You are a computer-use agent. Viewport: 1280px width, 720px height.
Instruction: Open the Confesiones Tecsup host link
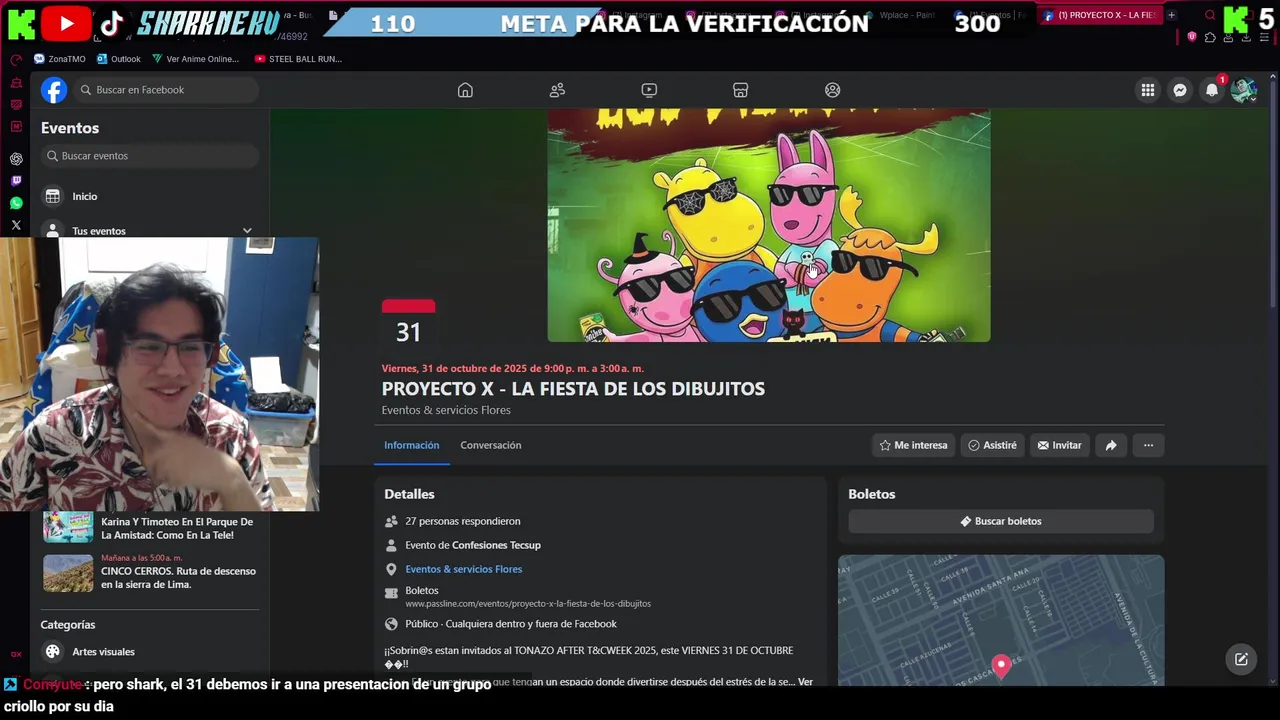click(496, 545)
